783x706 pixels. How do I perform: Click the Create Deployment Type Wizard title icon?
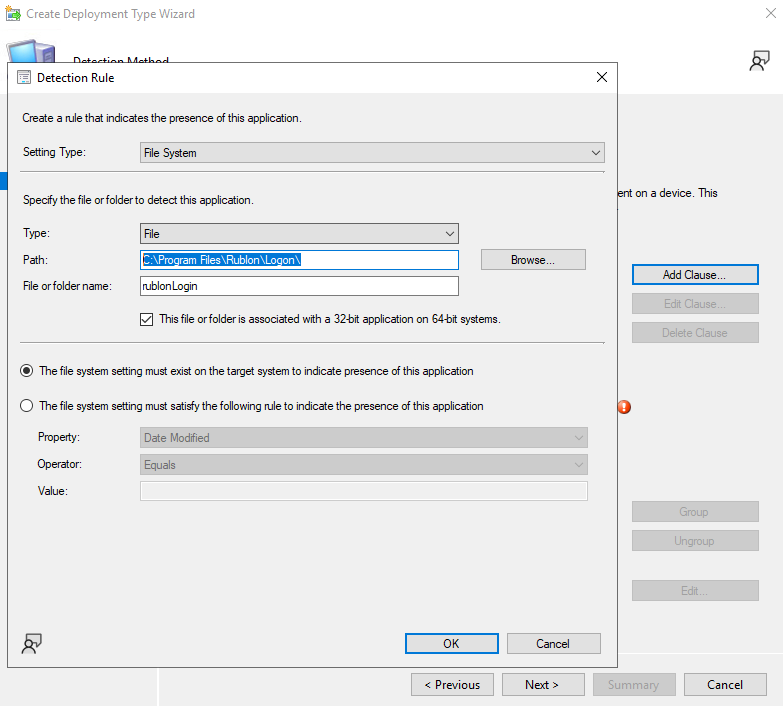click(12, 14)
